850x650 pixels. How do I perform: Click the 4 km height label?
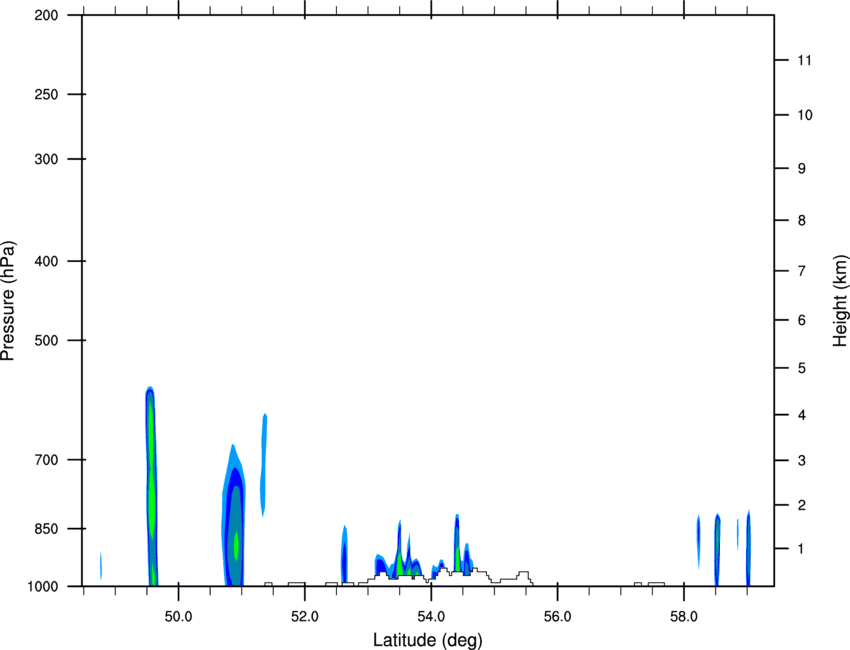point(802,415)
